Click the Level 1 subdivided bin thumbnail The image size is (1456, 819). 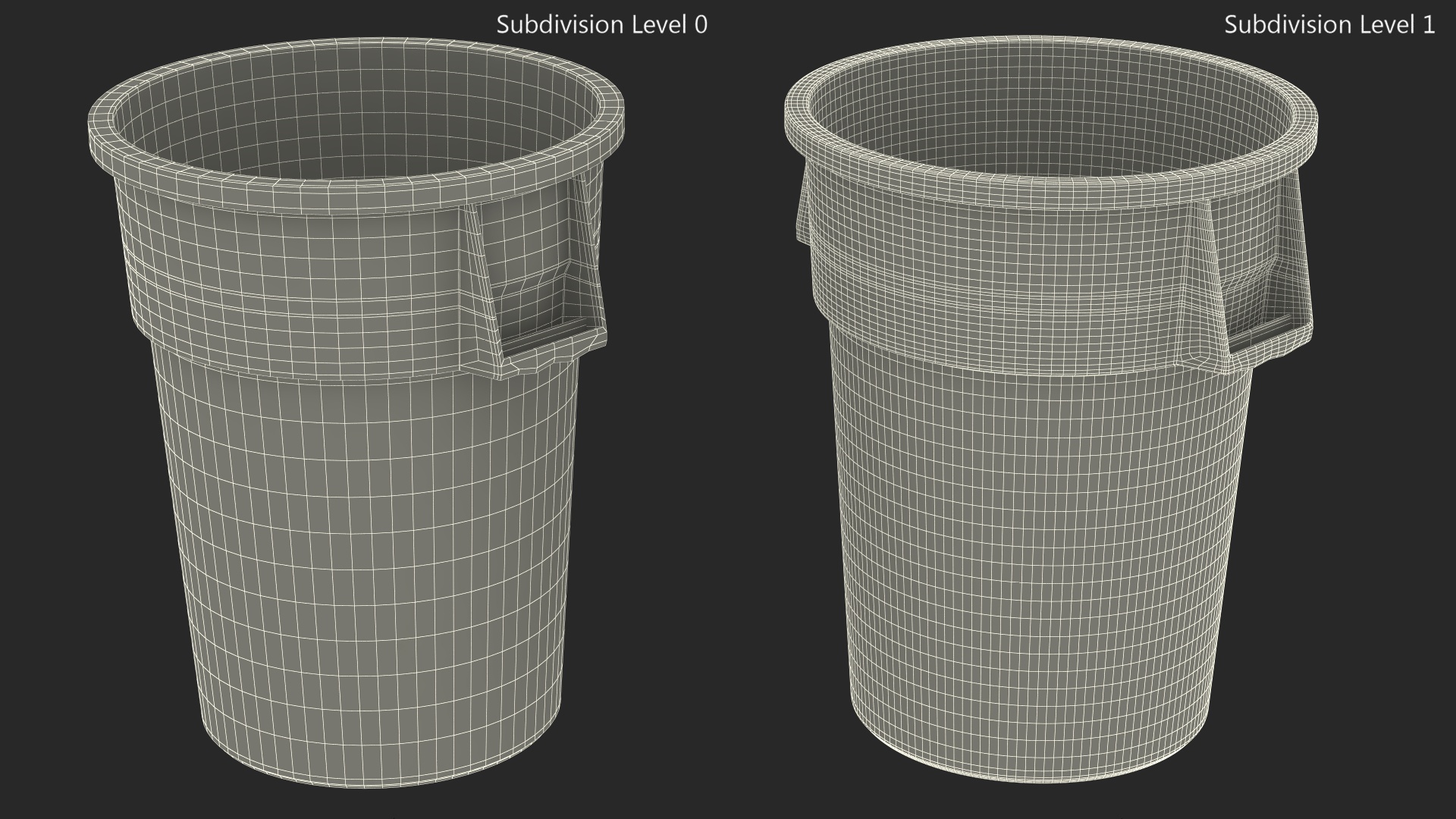tap(1050, 409)
